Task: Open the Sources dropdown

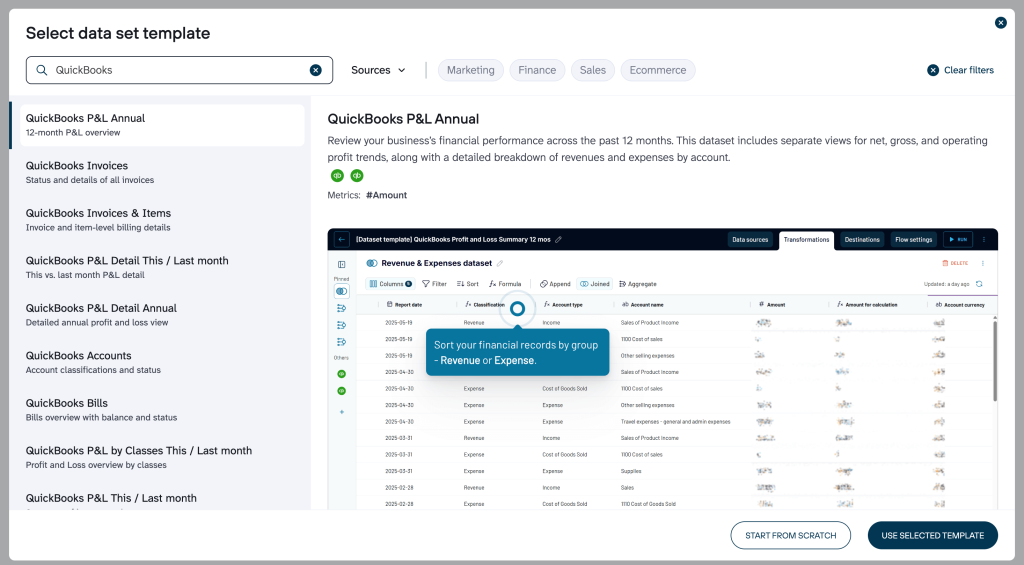Action: coord(378,70)
